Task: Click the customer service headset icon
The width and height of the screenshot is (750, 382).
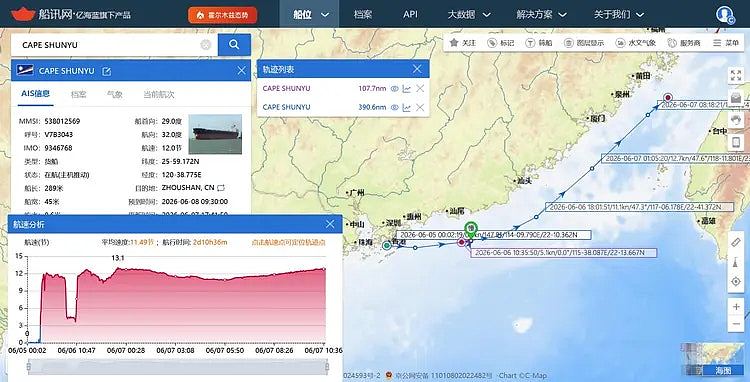Action: coord(736,120)
